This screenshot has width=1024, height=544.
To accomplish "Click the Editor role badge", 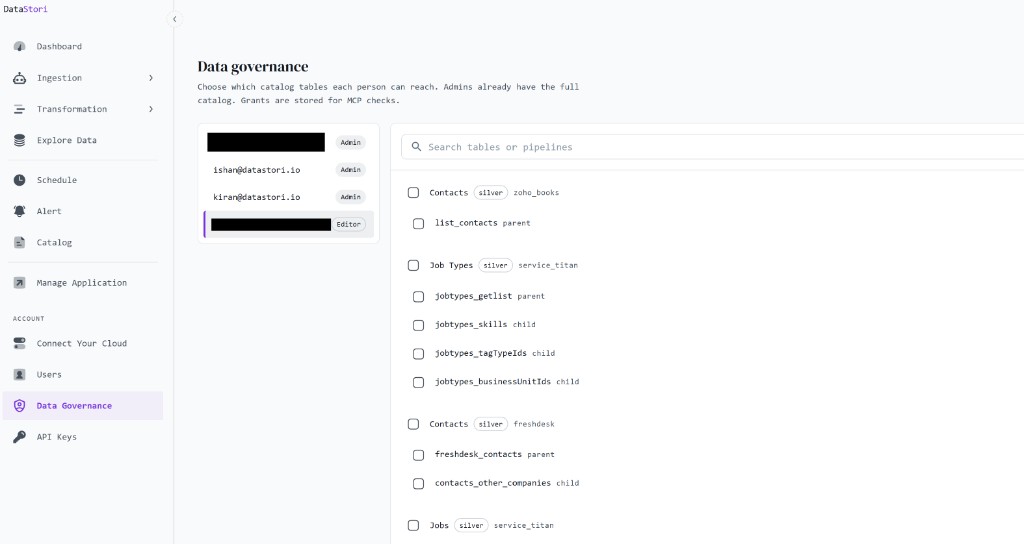I will (349, 224).
